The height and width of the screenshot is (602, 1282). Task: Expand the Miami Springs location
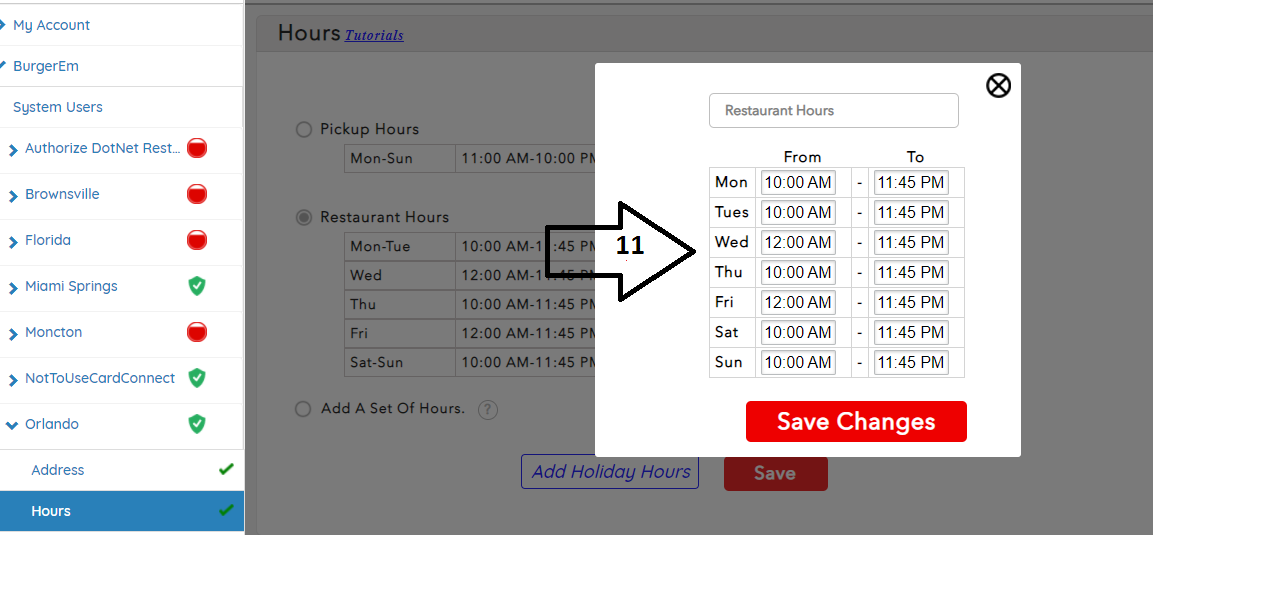click(13, 287)
